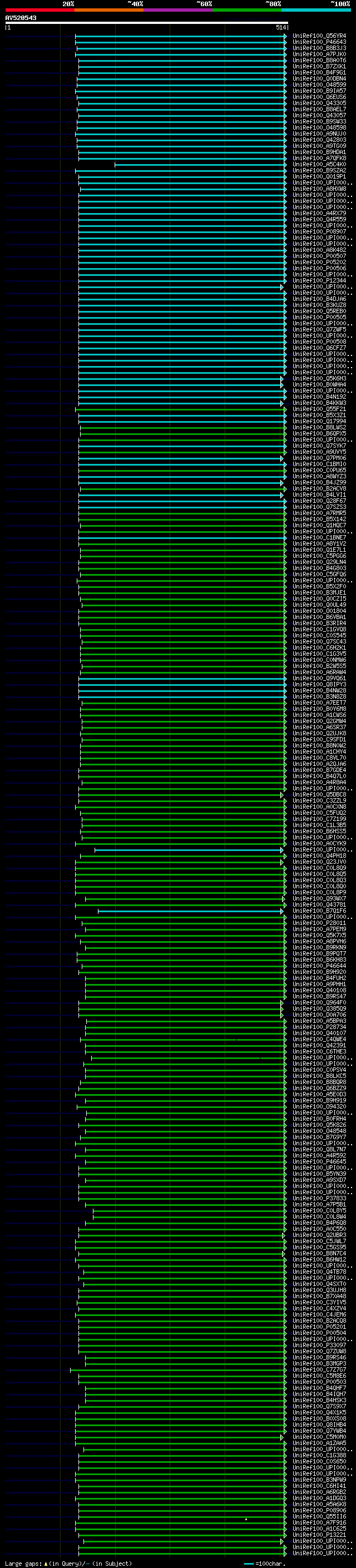
Task: Click the green ~80% identity color band
Action: coord(247,10)
